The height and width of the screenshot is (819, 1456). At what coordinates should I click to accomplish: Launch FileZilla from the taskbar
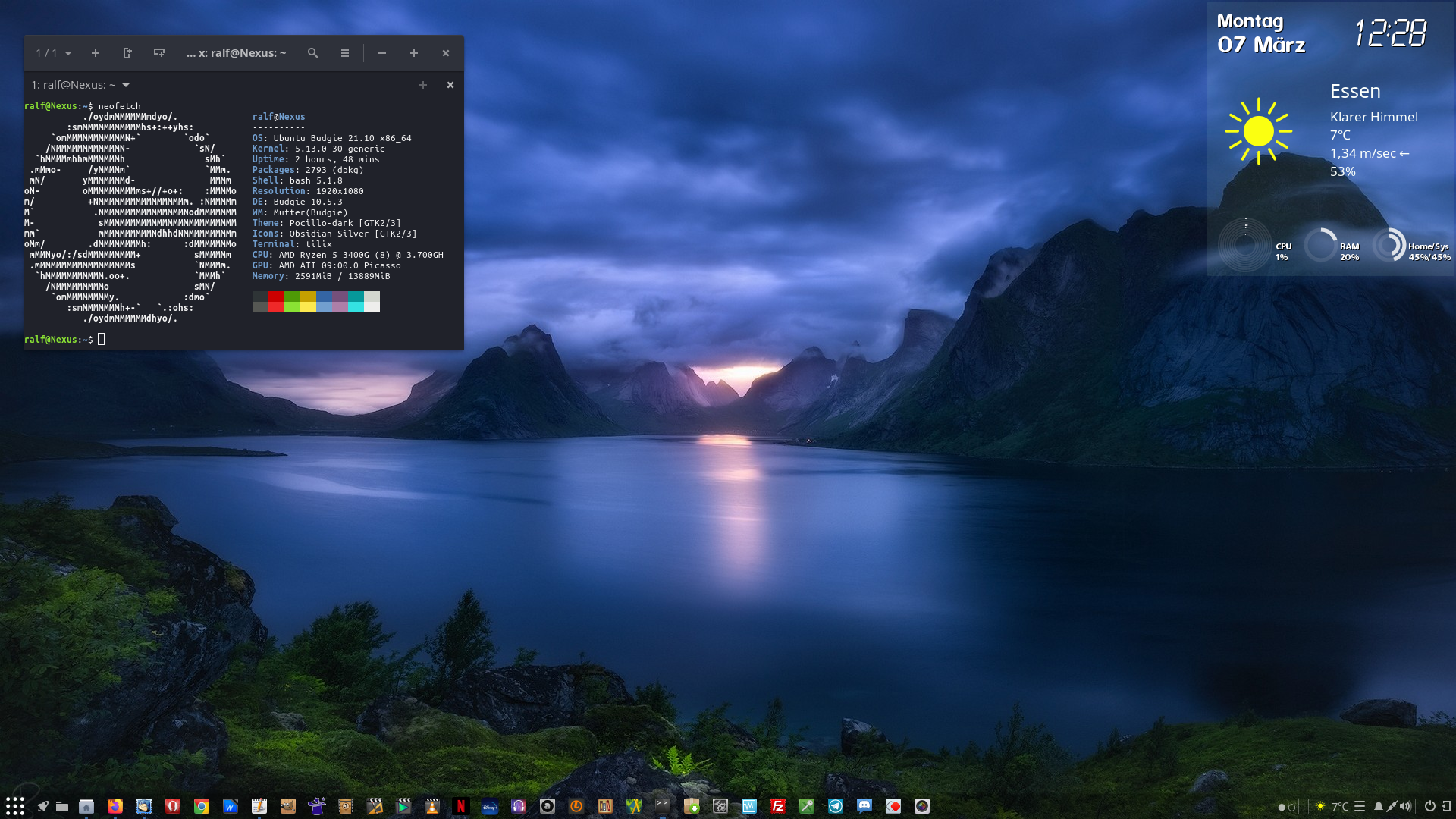coord(778,806)
